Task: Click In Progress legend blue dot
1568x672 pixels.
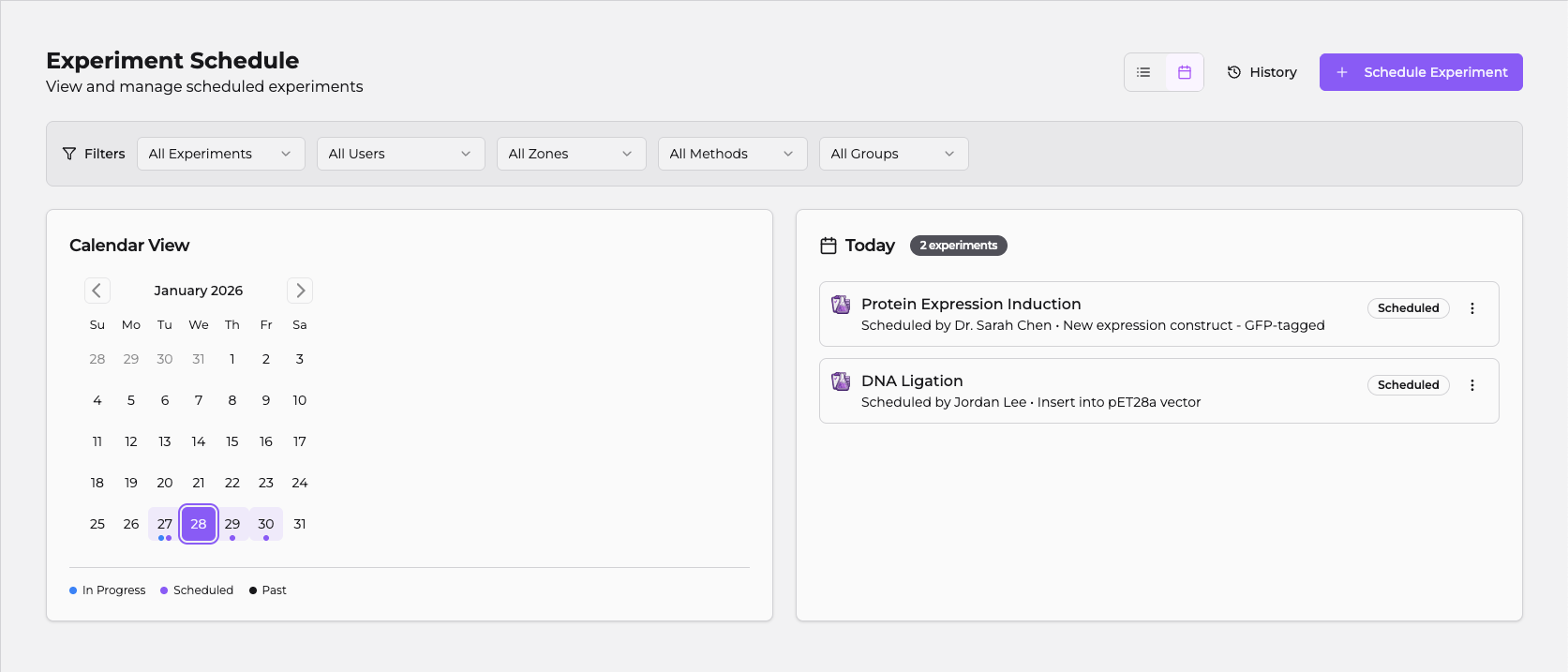Action: (73, 590)
